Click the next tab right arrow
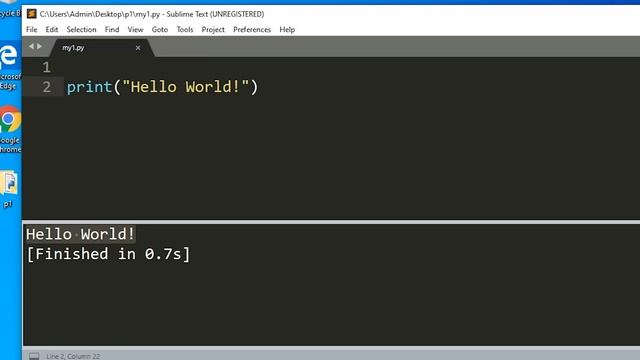640x360 pixels. click(40, 47)
